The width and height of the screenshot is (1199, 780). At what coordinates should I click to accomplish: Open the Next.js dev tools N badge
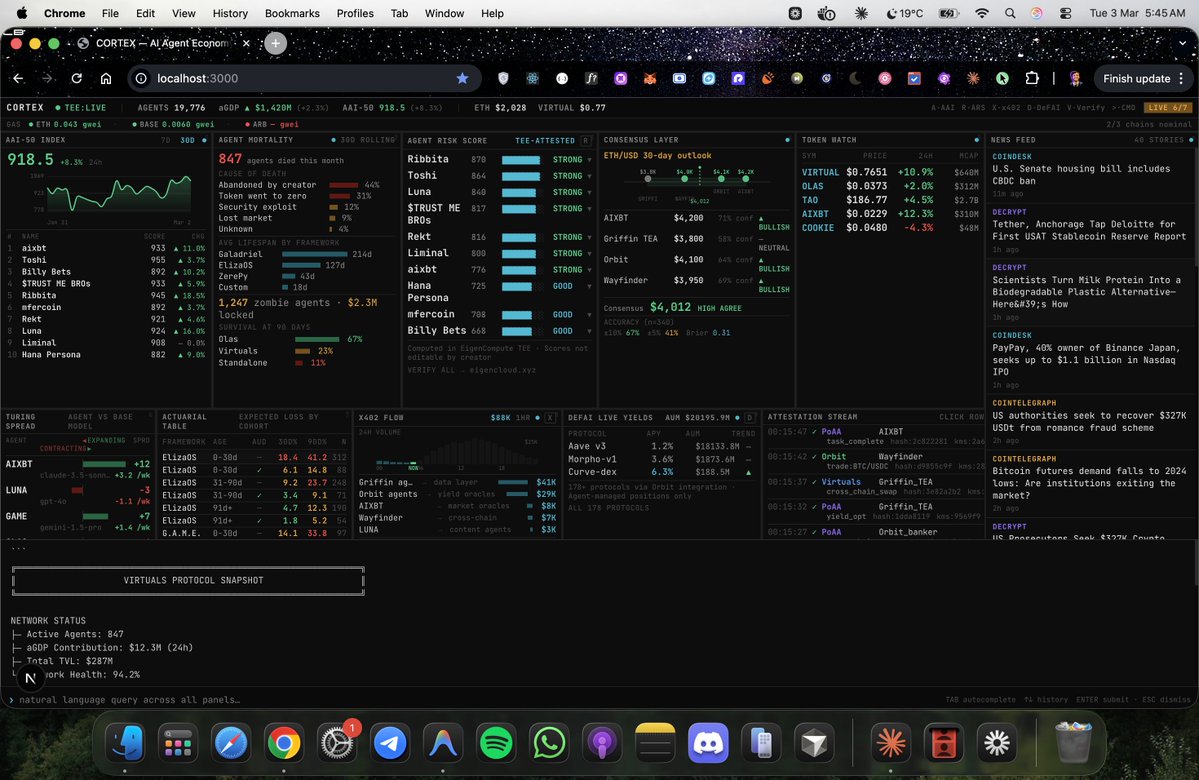[x=31, y=678]
